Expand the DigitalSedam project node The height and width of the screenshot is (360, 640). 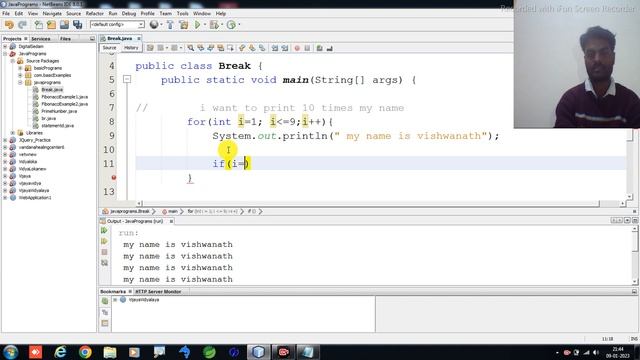pos(5,47)
